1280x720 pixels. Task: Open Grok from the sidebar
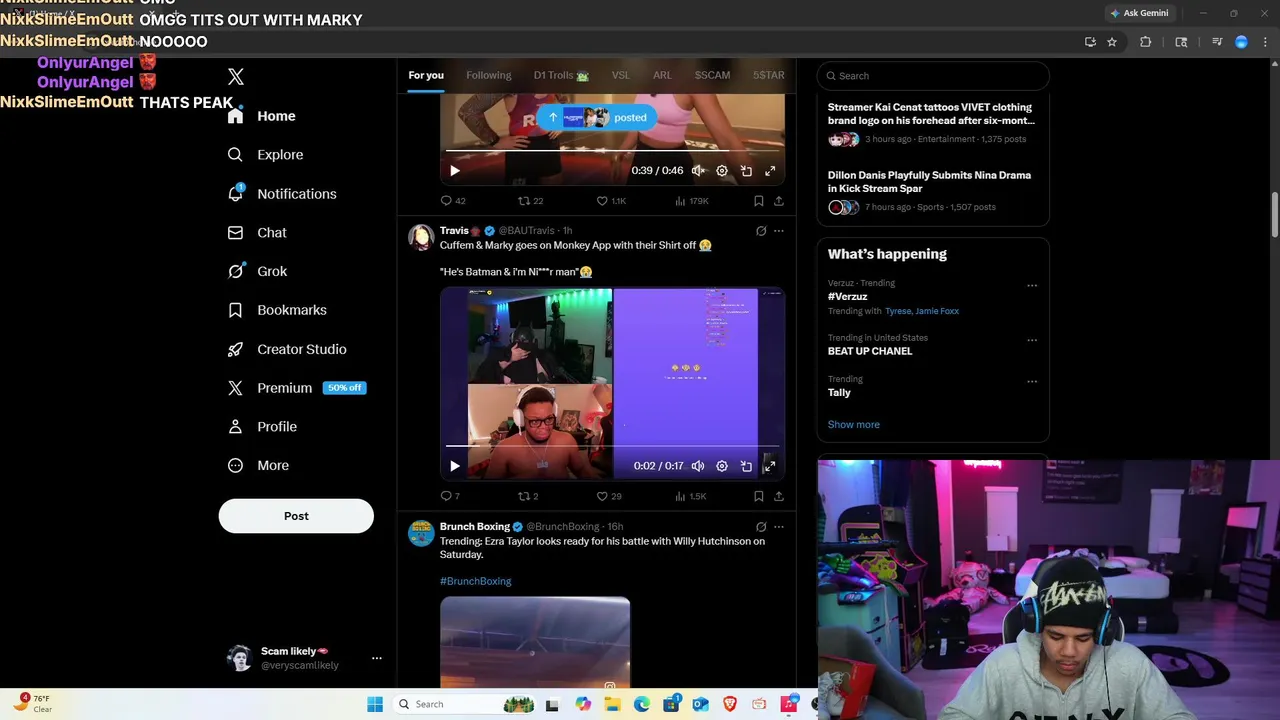[x=257, y=272]
